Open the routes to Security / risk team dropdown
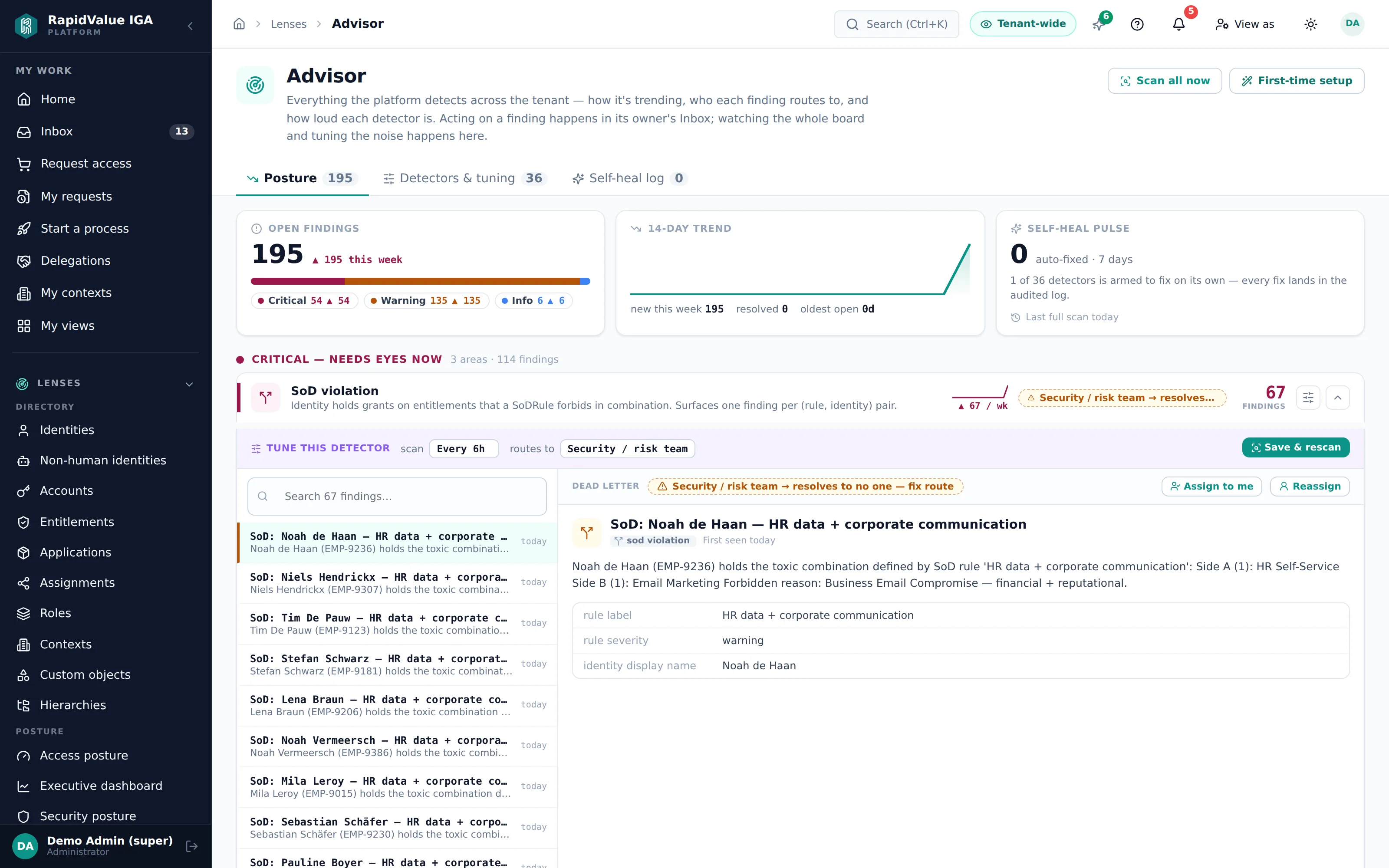Viewport: 1389px width, 868px height. tap(627, 449)
